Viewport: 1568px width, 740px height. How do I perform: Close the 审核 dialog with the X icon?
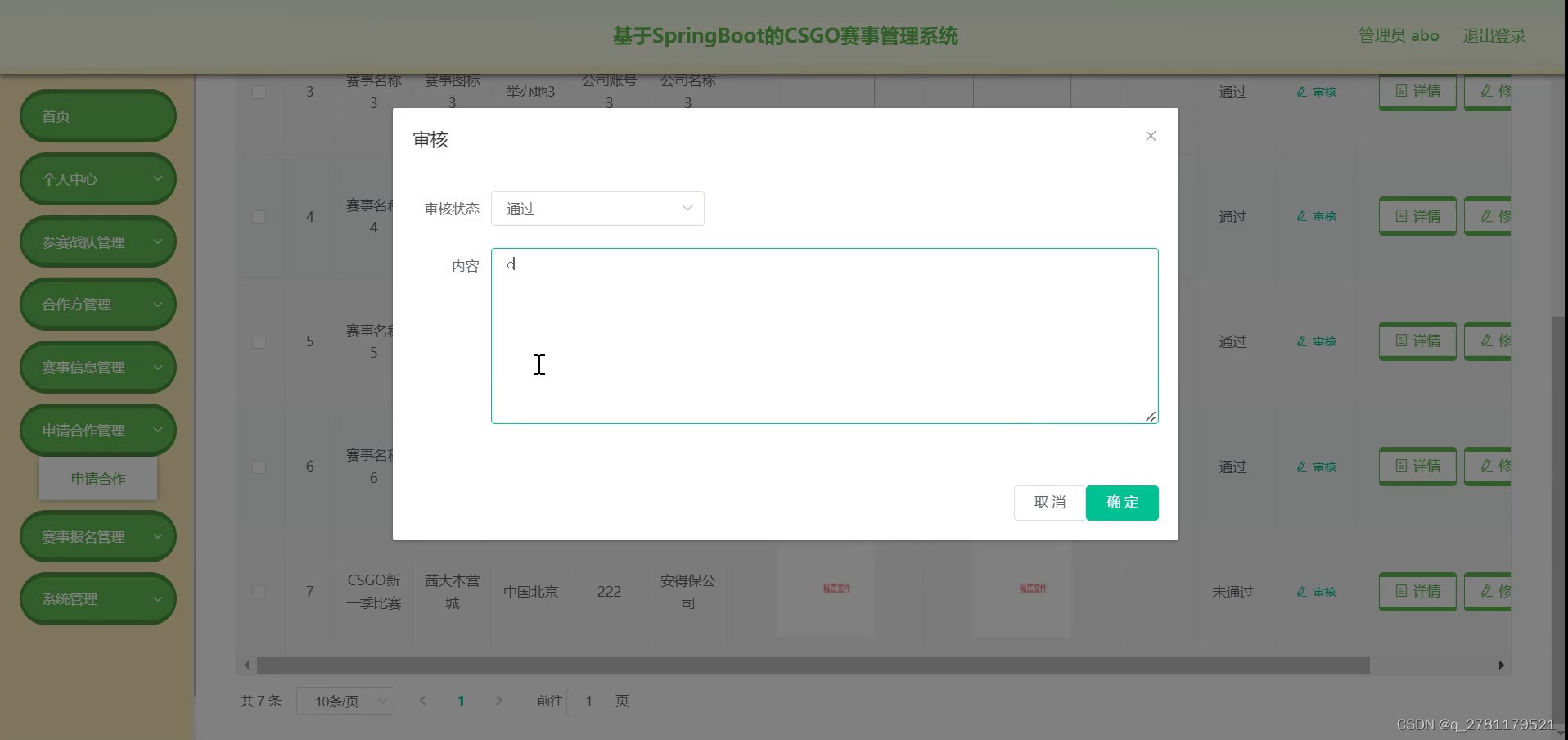1151,136
